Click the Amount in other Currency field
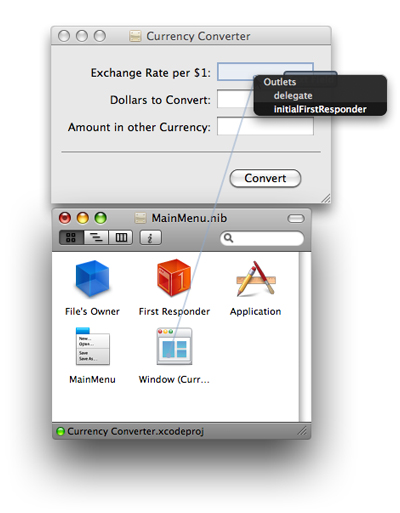Viewport: 400px width, 513px height. point(265,126)
